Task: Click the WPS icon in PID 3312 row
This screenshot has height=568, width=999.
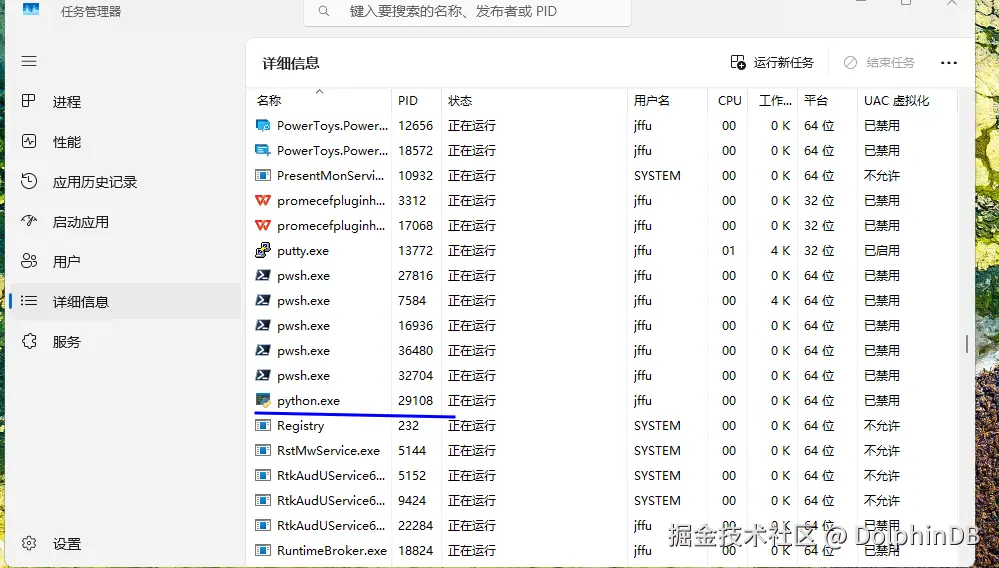Action: click(262, 201)
